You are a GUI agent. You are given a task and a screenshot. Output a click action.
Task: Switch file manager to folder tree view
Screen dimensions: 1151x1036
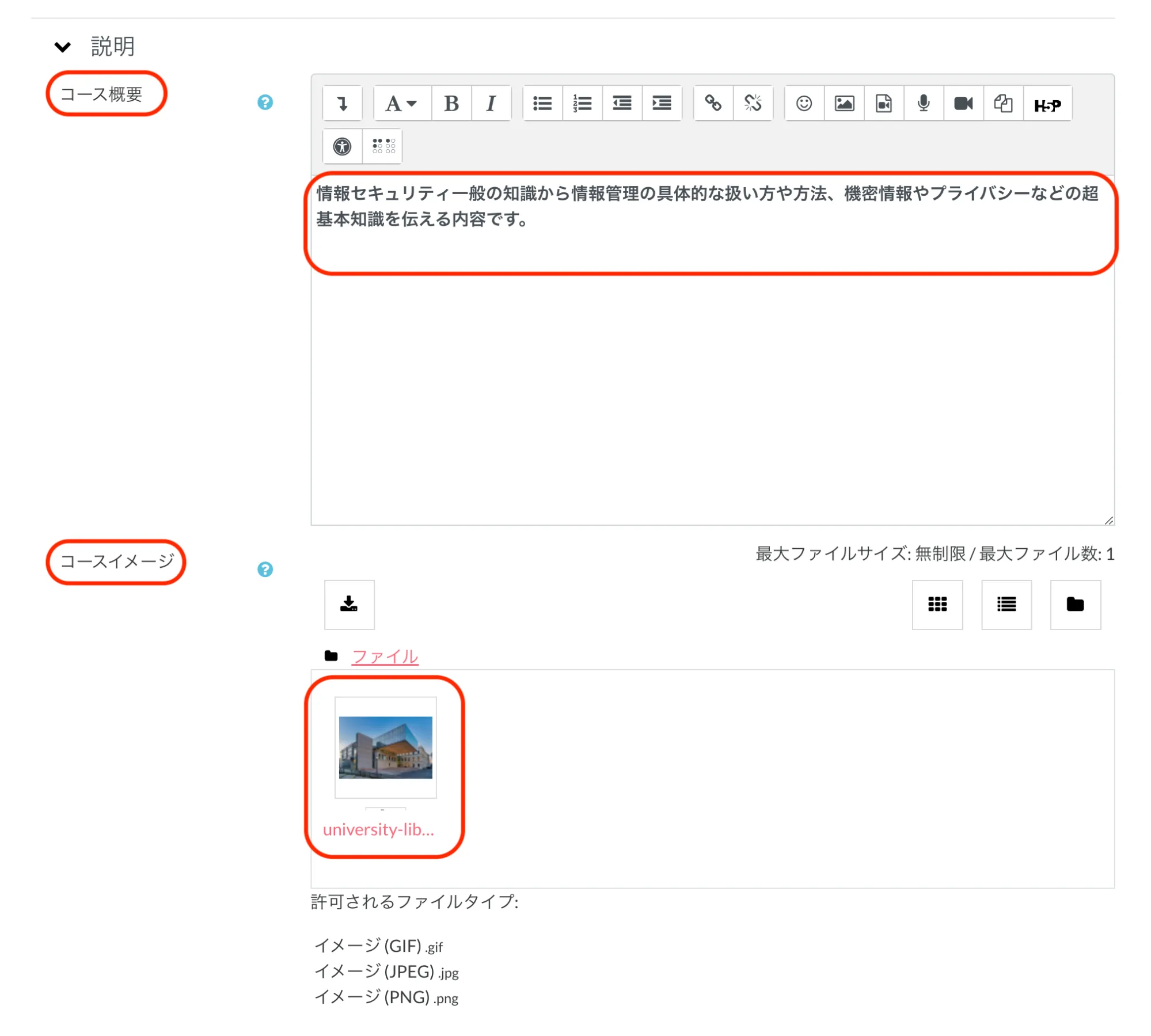click(x=1074, y=604)
